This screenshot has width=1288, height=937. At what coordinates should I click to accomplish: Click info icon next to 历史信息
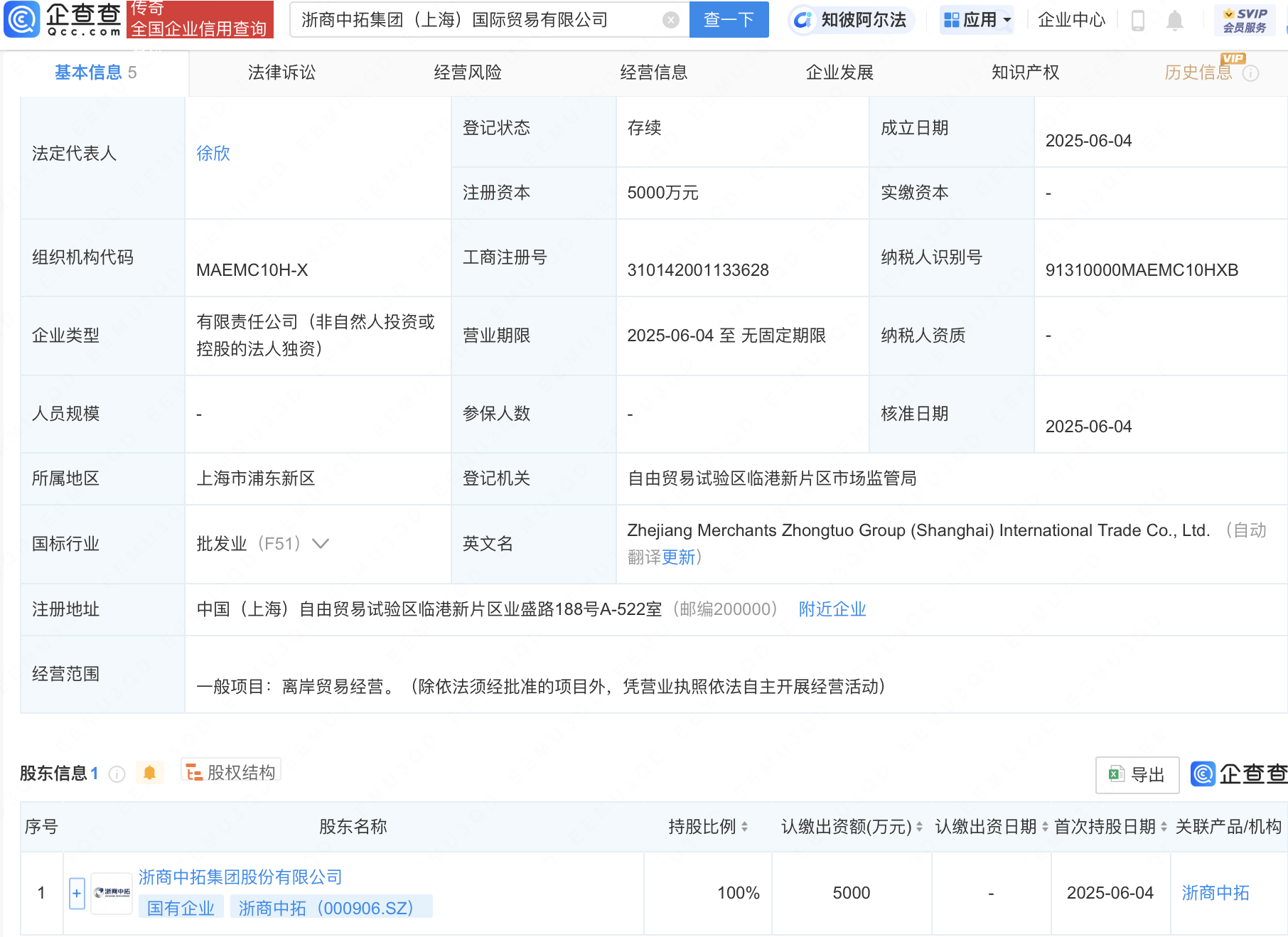pyautogui.click(x=1251, y=73)
